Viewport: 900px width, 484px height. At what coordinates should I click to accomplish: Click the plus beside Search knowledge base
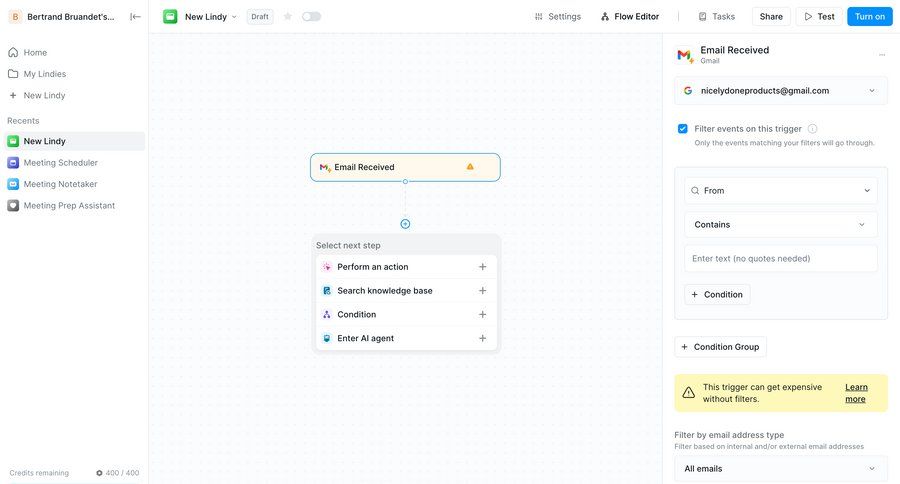pyautogui.click(x=483, y=291)
